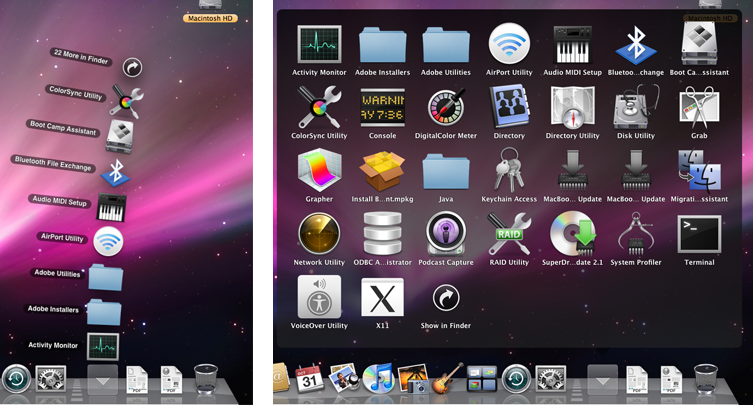Viewport: 753px width, 405px height.
Task: Open Adobe Utilities folder in grid view
Action: [x=446, y=45]
